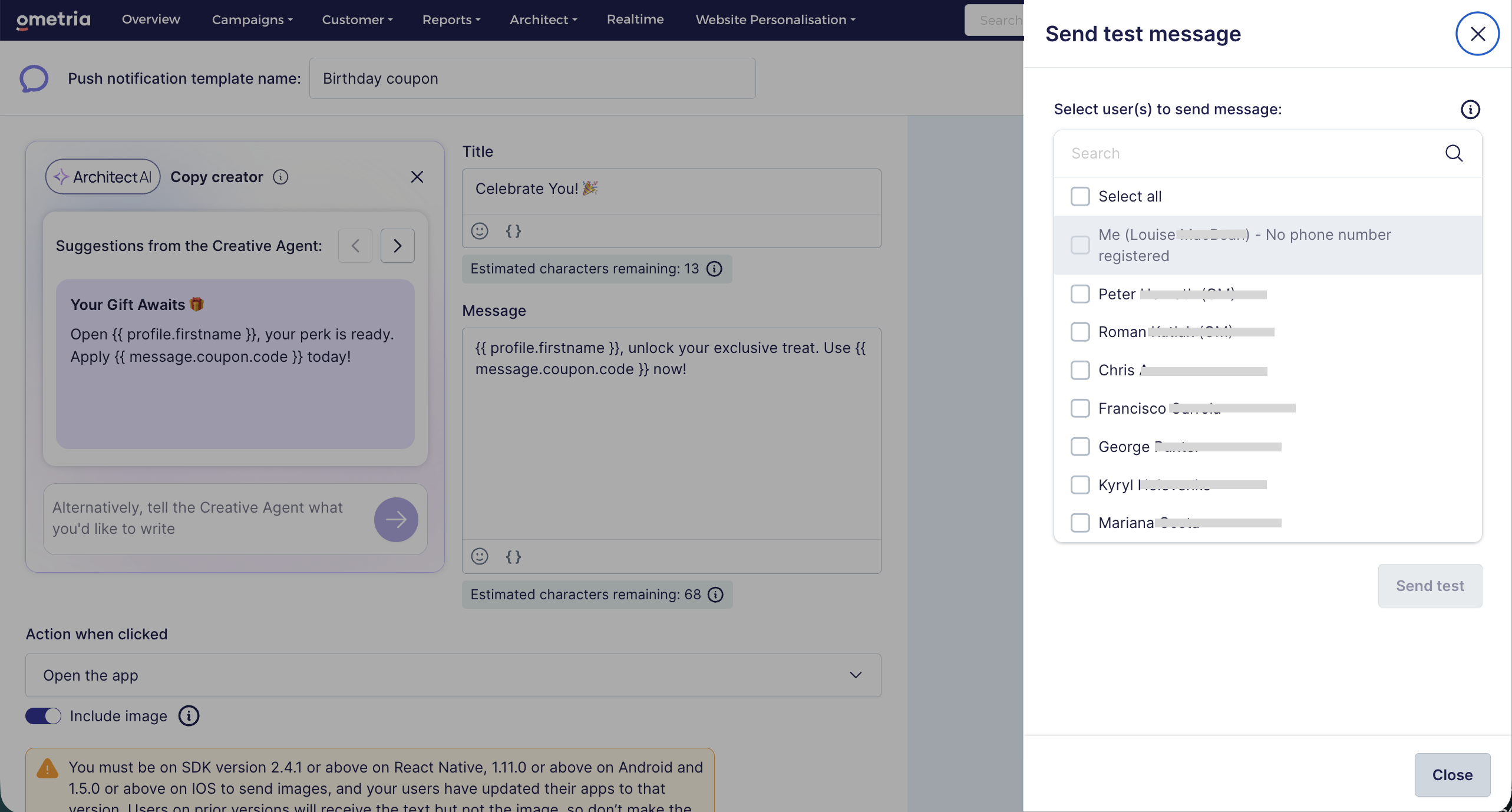Go to the Realtime page

(635, 19)
